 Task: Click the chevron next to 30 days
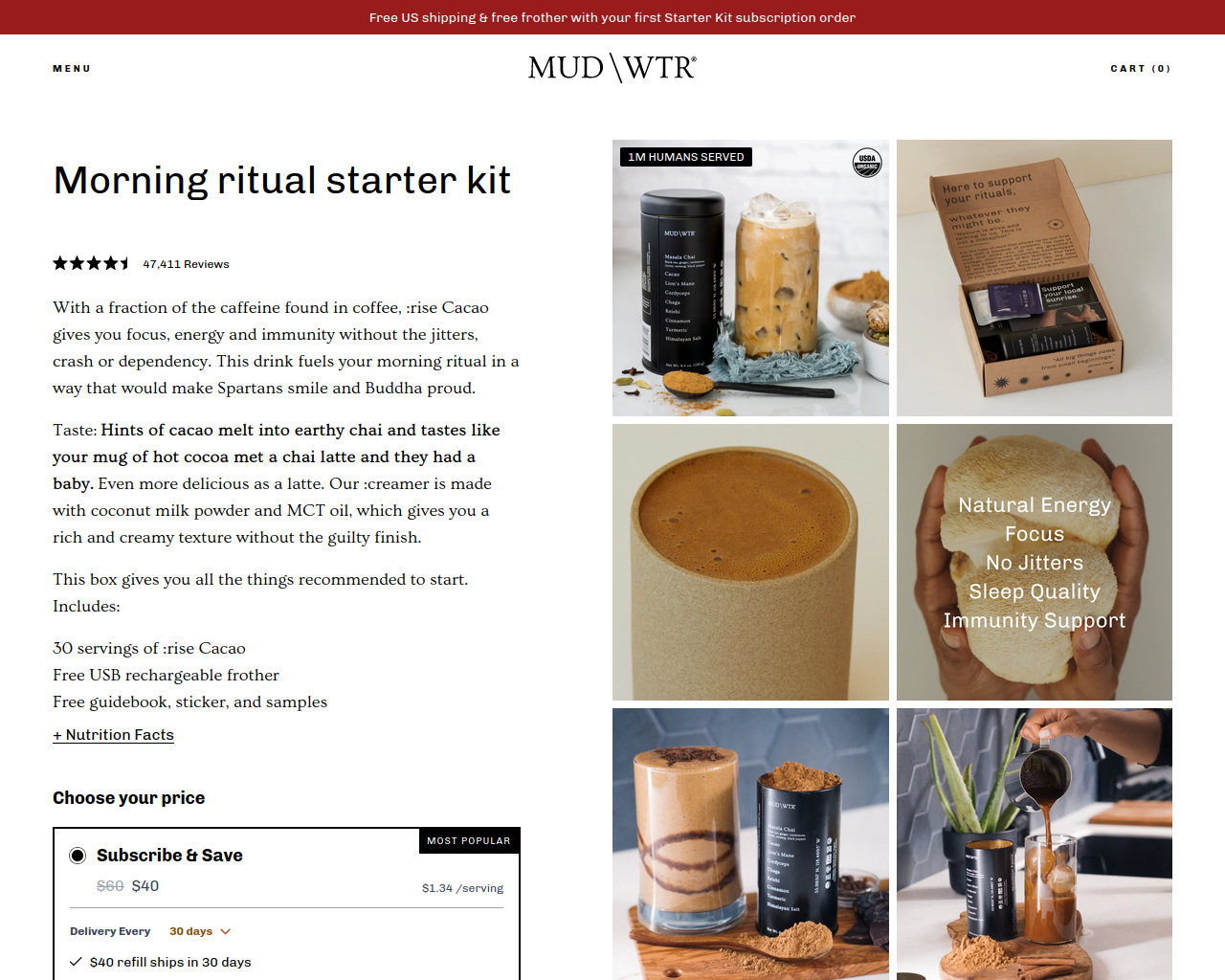pos(226,931)
